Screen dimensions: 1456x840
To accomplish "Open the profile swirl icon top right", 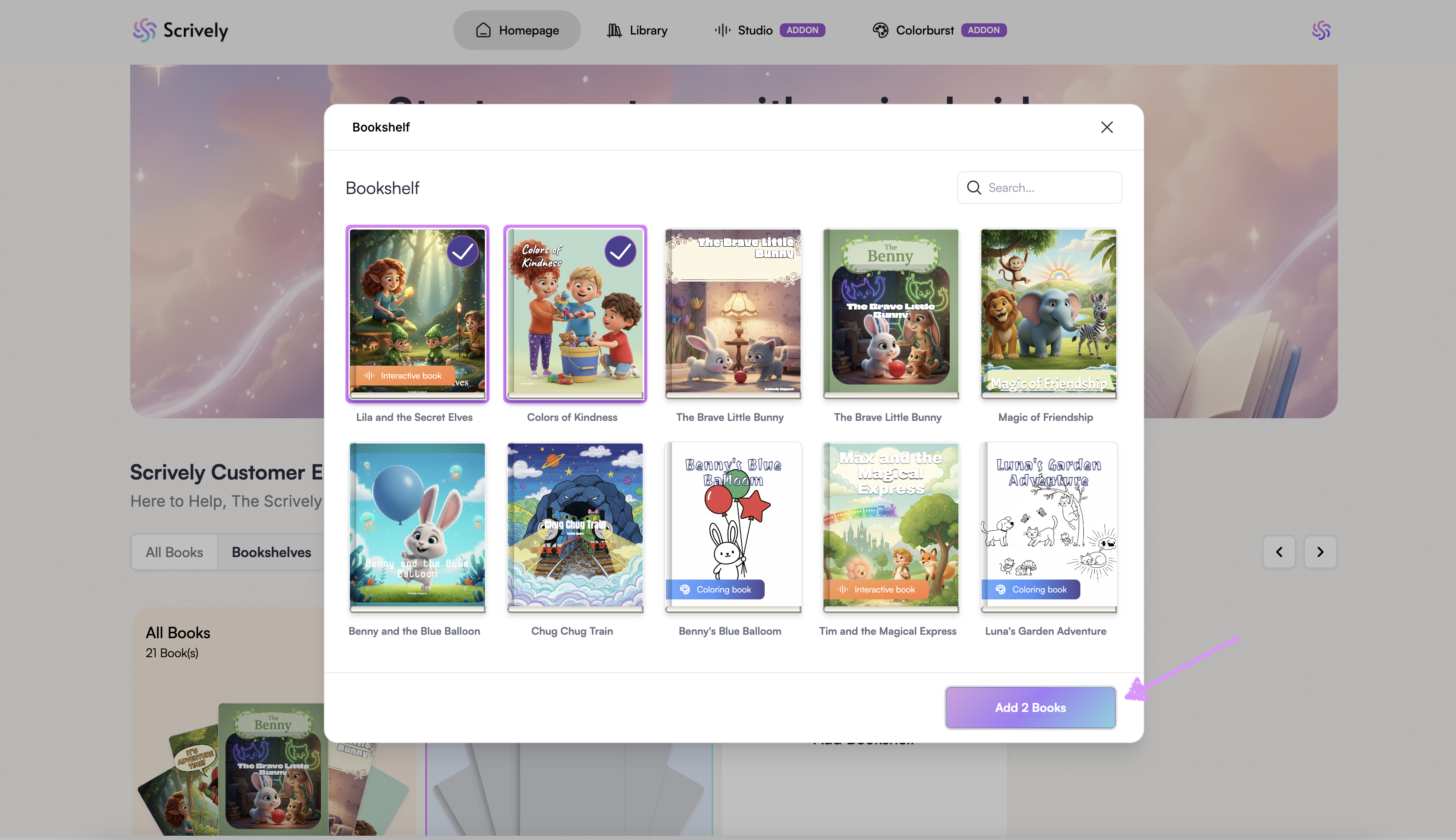I will coord(1321,30).
